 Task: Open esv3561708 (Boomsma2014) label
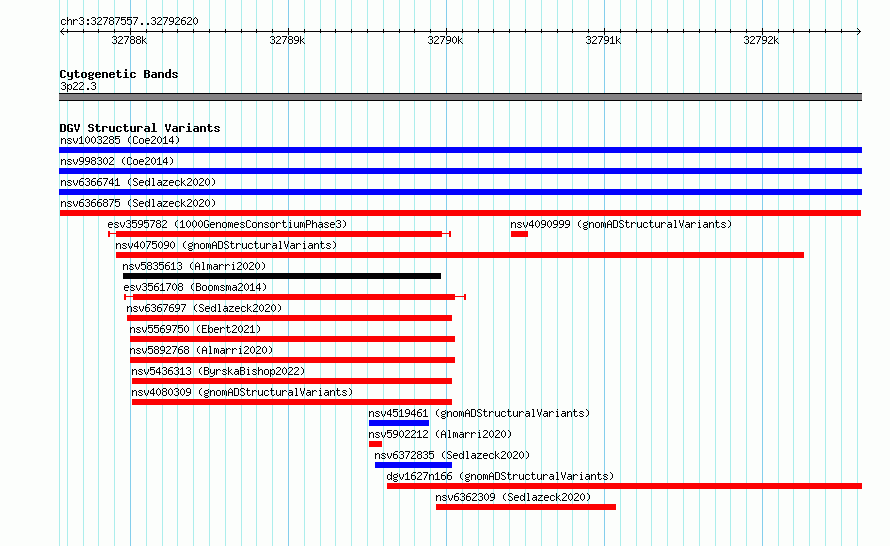pos(195,287)
